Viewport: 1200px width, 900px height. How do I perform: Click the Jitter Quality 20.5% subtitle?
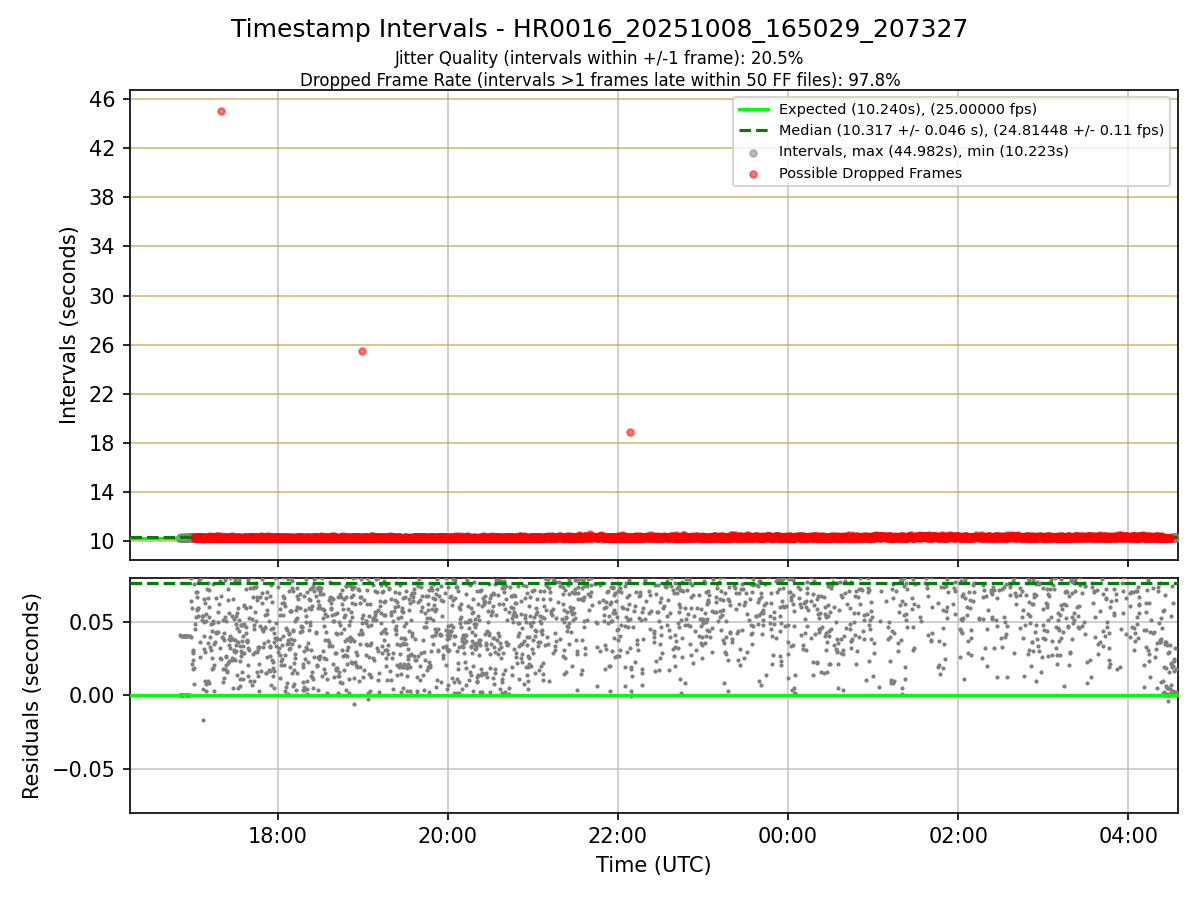coord(599,58)
